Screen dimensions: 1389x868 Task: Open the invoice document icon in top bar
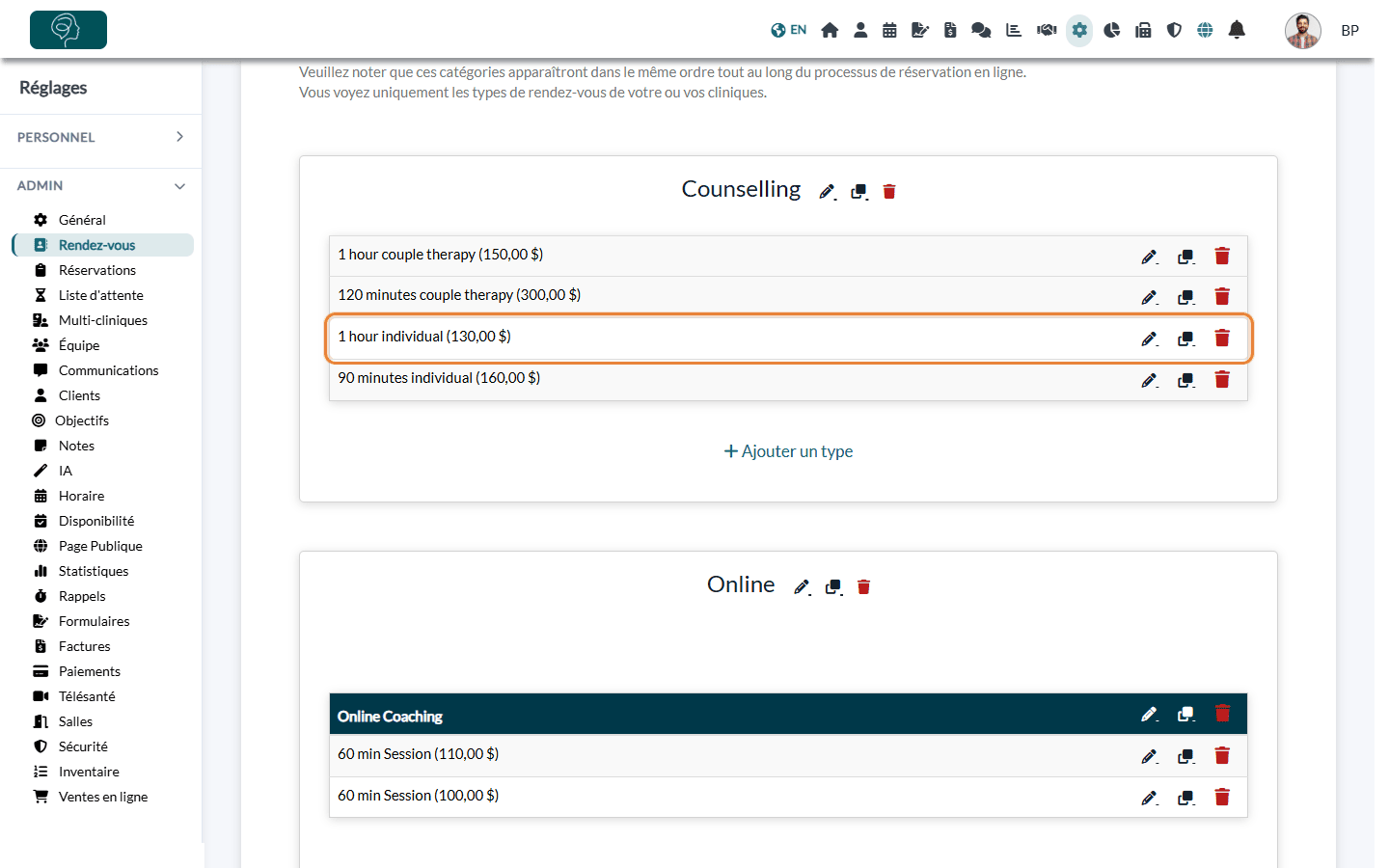click(950, 30)
